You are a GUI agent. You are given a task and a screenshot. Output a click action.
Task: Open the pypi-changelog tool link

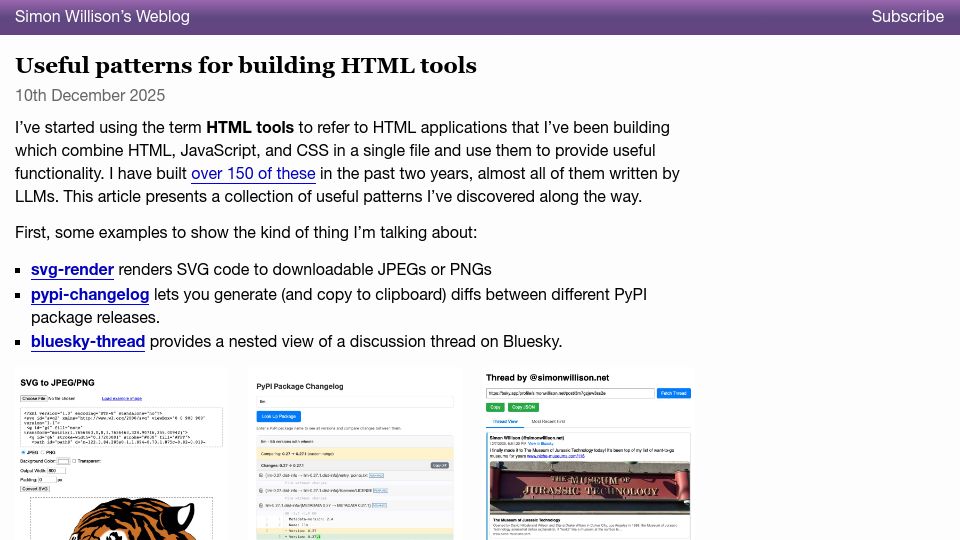click(90, 294)
